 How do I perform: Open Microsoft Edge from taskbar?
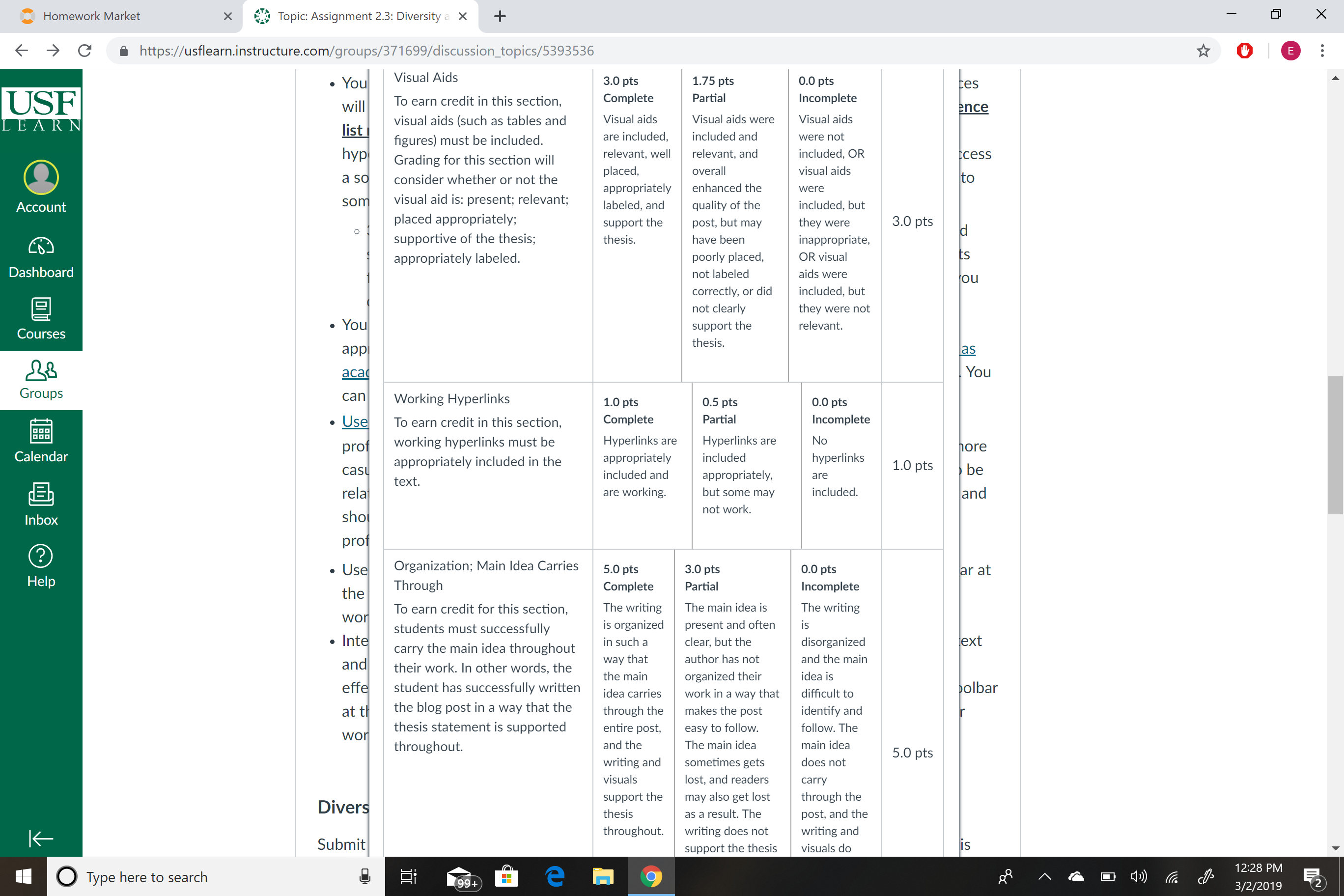(555, 876)
